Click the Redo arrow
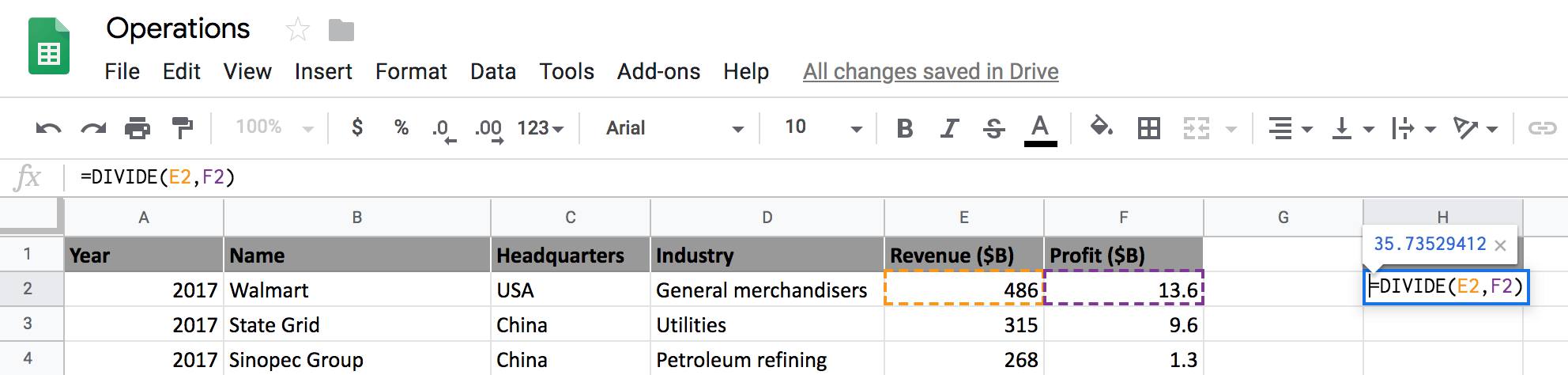 coord(93,128)
